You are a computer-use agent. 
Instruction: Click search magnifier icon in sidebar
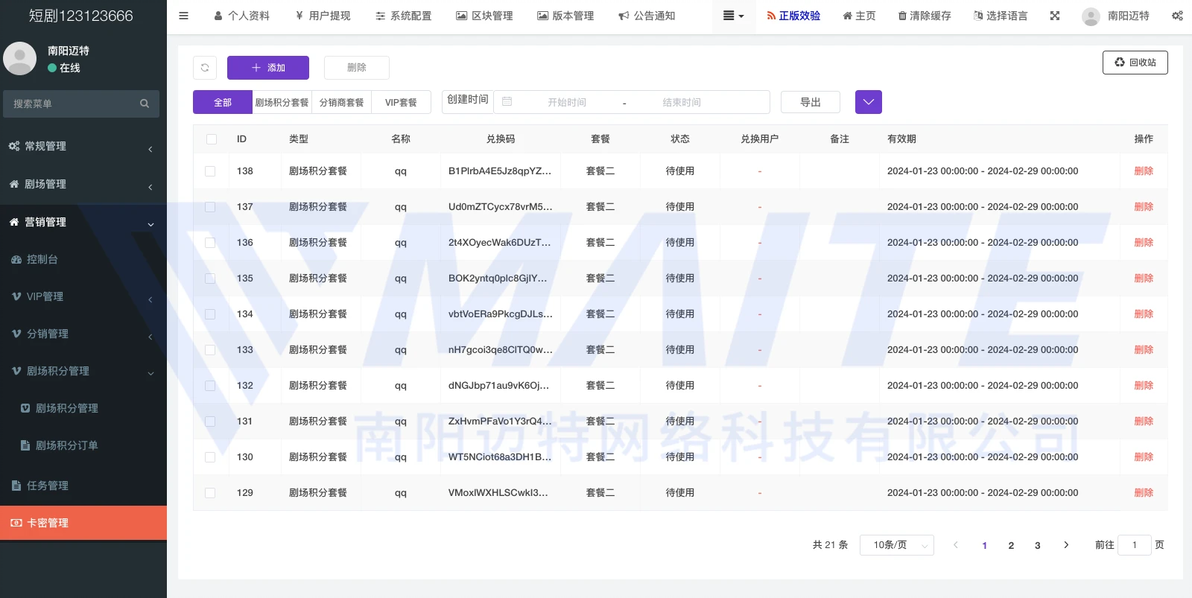[145, 104]
